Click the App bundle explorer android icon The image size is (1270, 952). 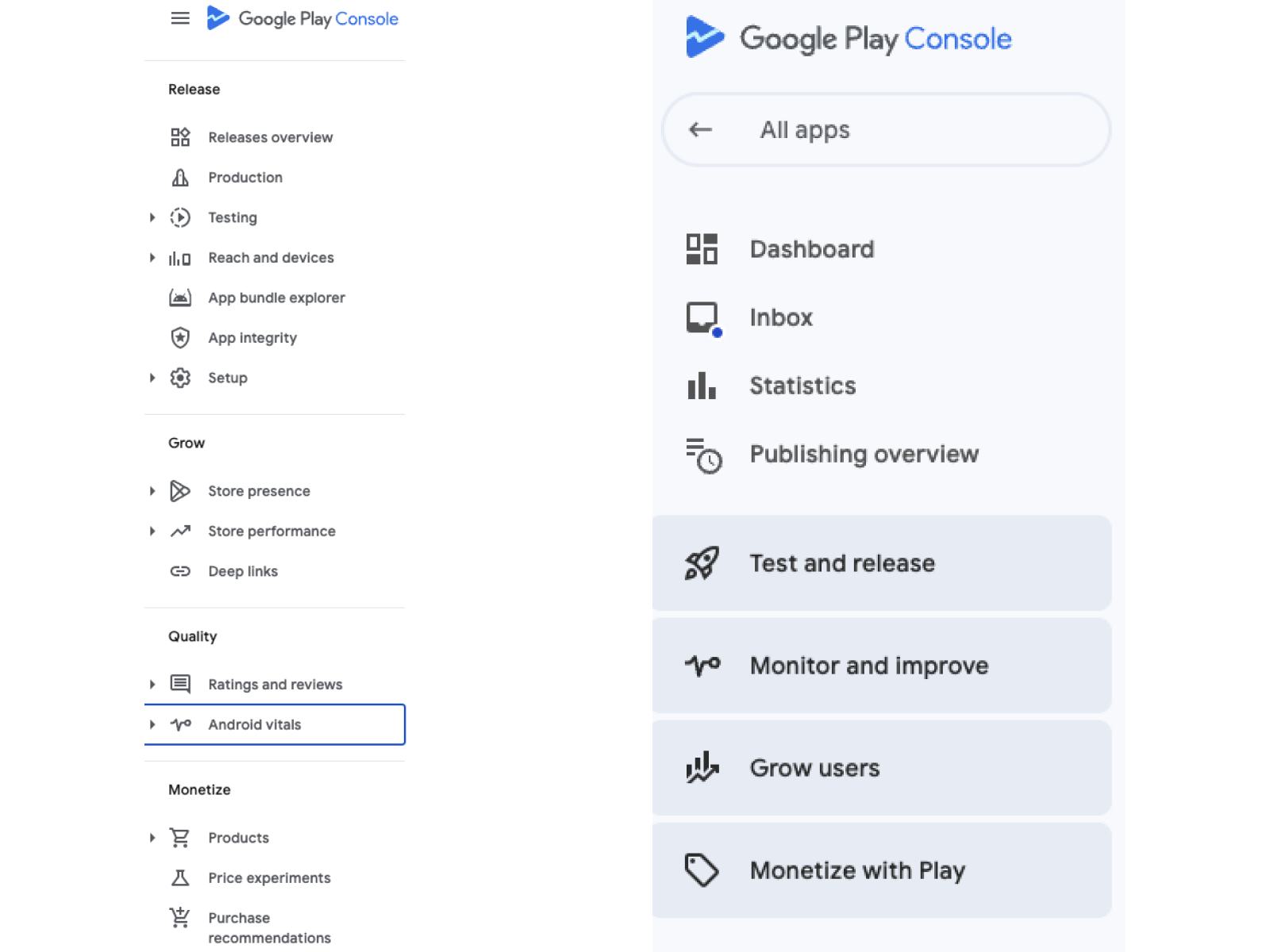pyautogui.click(x=180, y=297)
